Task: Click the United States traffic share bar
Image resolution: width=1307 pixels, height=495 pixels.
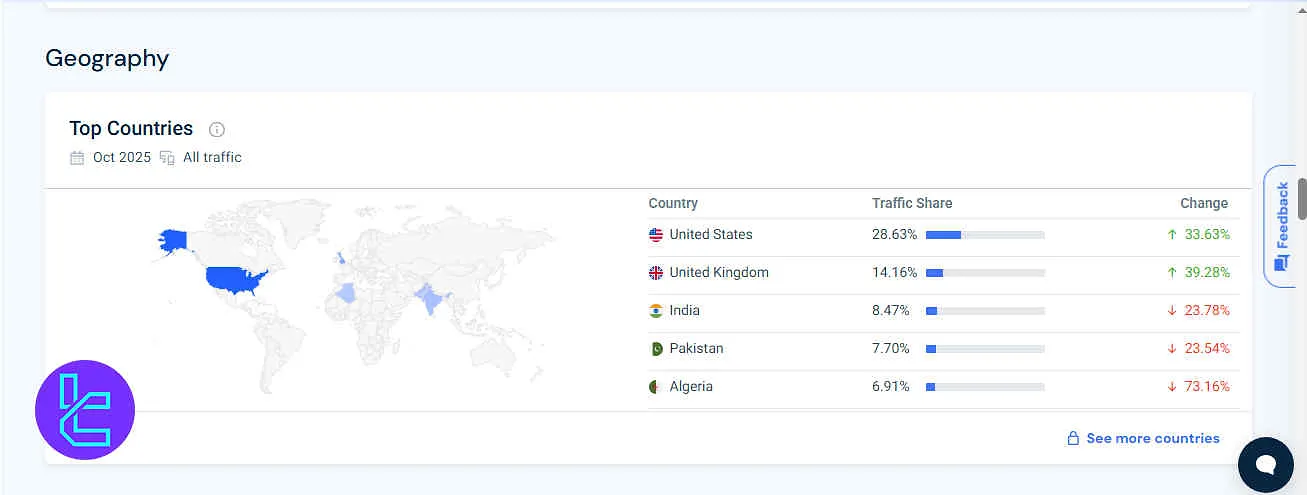Action: (984, 235)
